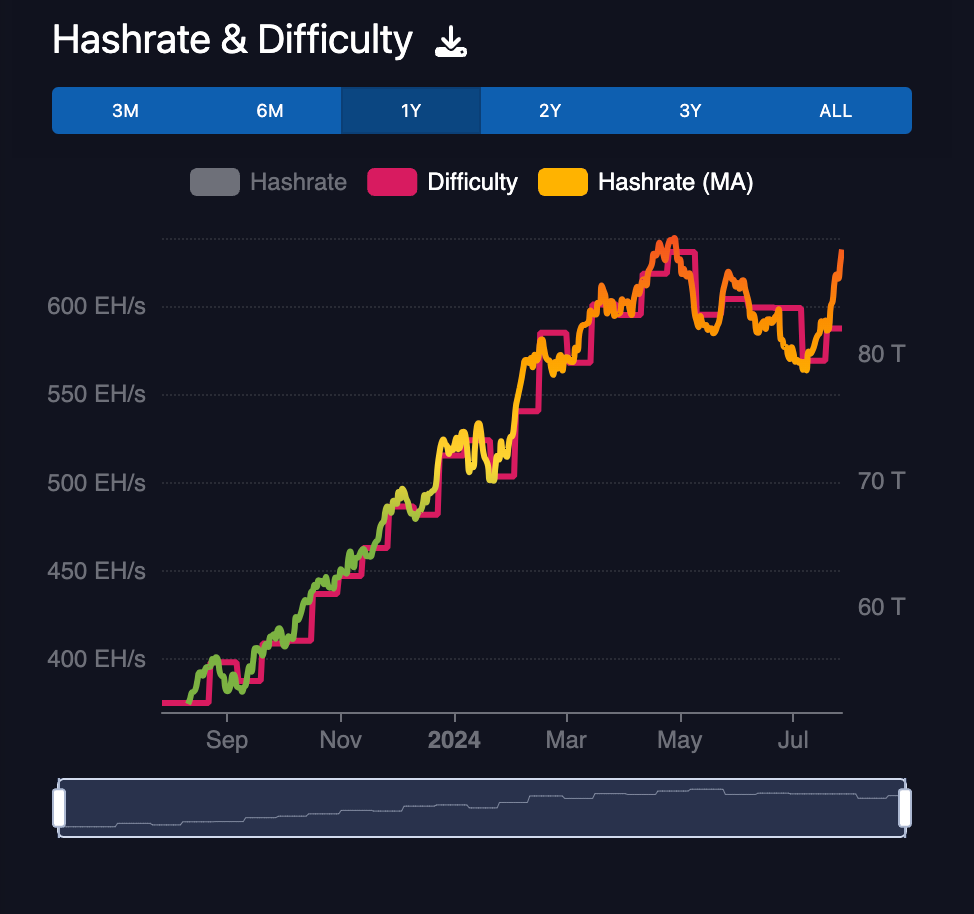
Task: Select the 1Y time range tab
Action: (411, 111)
